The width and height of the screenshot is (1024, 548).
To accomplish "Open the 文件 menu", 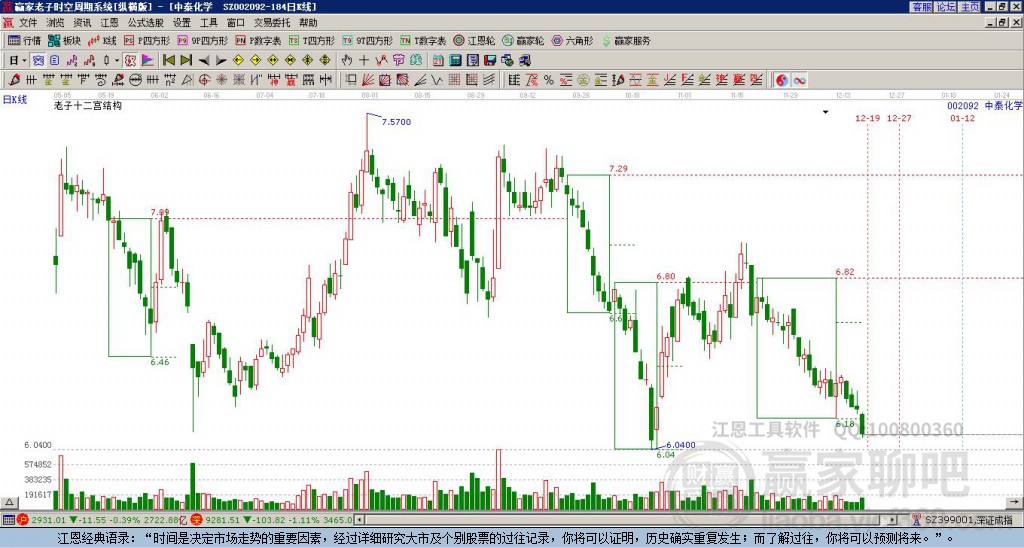I will click(28, 23).
